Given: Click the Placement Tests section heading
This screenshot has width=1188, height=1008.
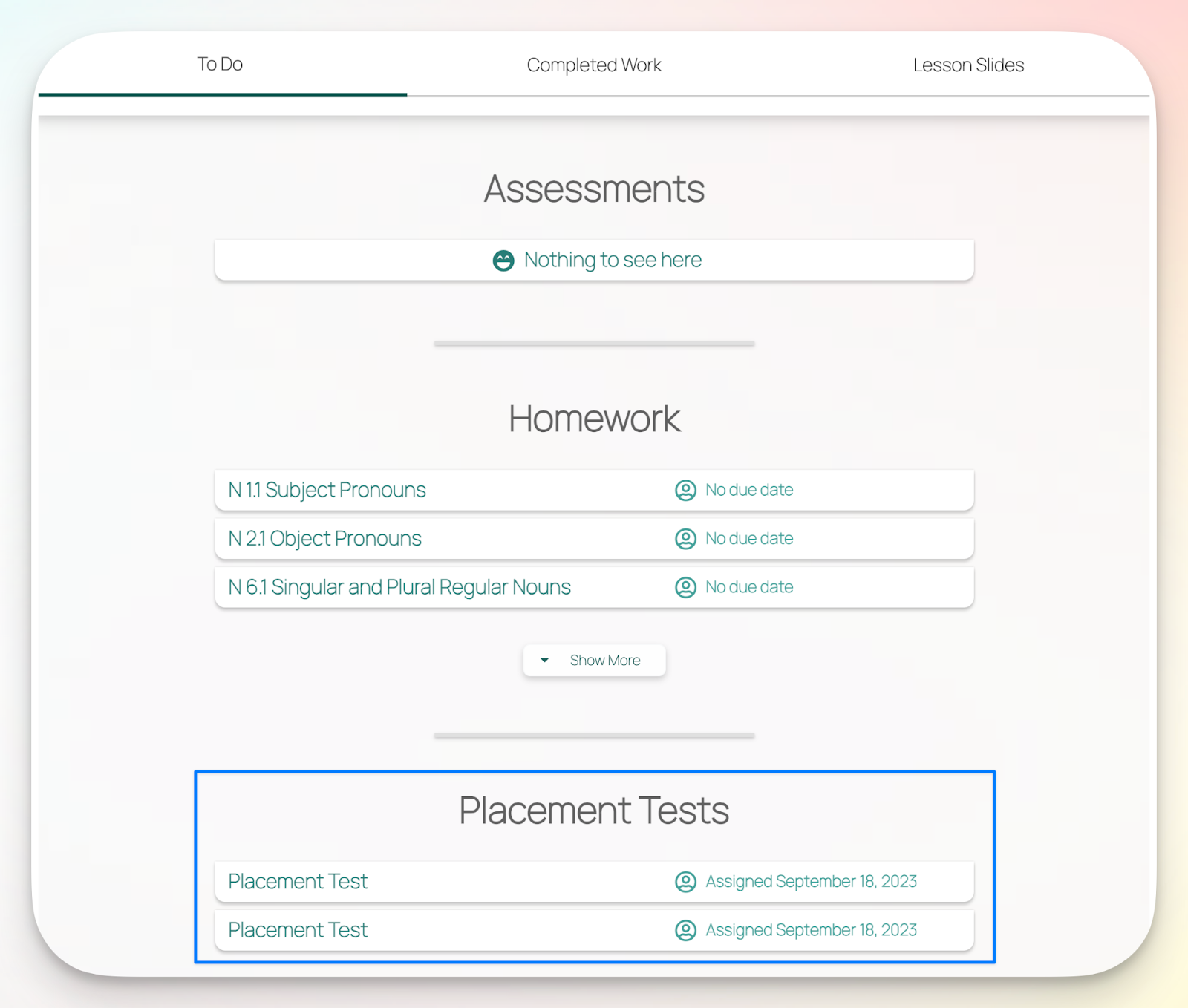Looking at the screenshot, I should tap(594, 810).
